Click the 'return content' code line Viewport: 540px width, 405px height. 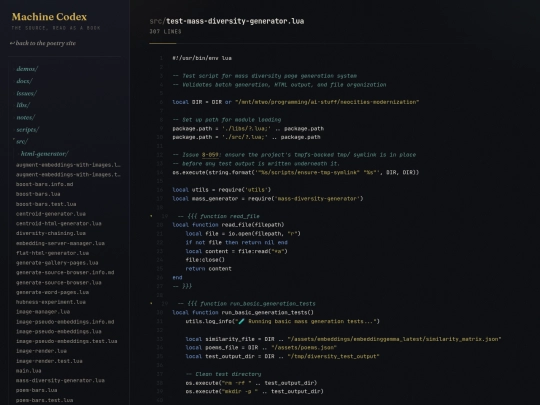pos(209,269)
